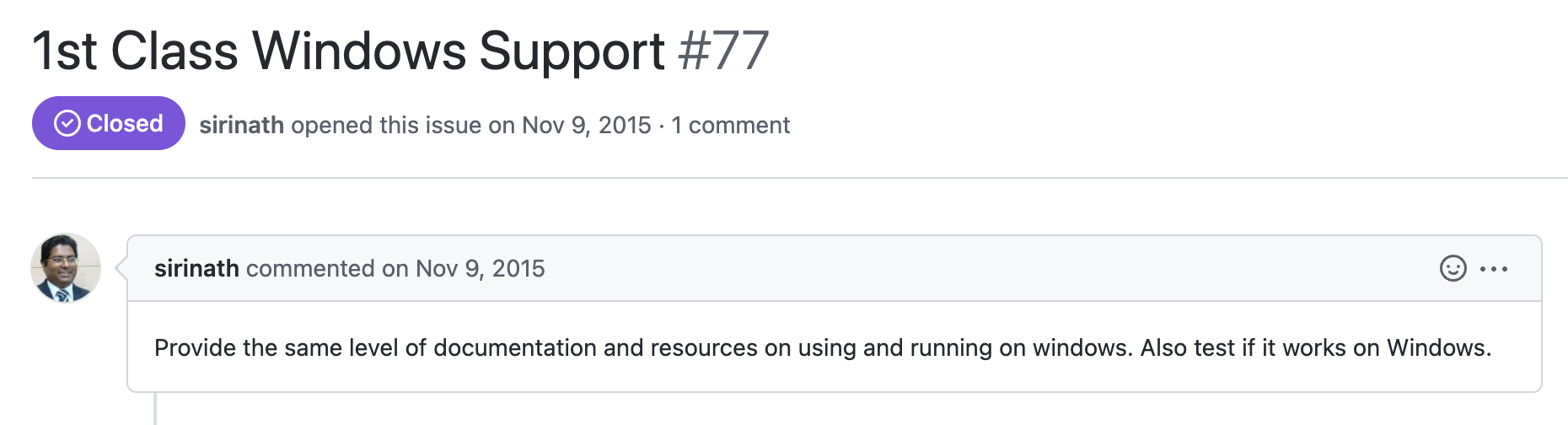The width and height of the screenshot is (1568, 425).
Task: Click the purple Closed status label text
Action: (125, 123)
